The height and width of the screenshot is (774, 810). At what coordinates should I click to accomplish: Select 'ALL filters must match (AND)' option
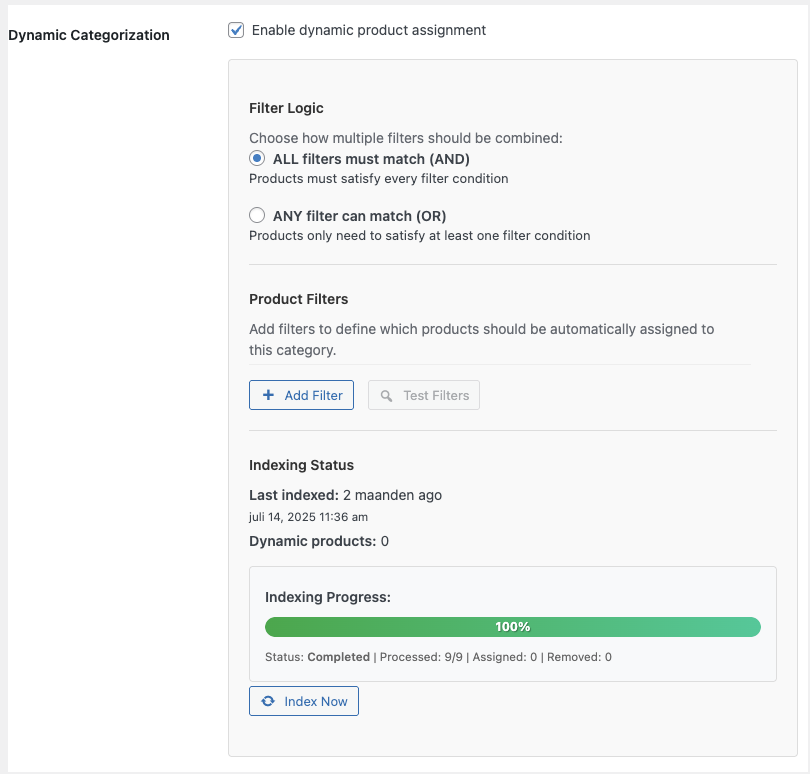tap(257, 157)
